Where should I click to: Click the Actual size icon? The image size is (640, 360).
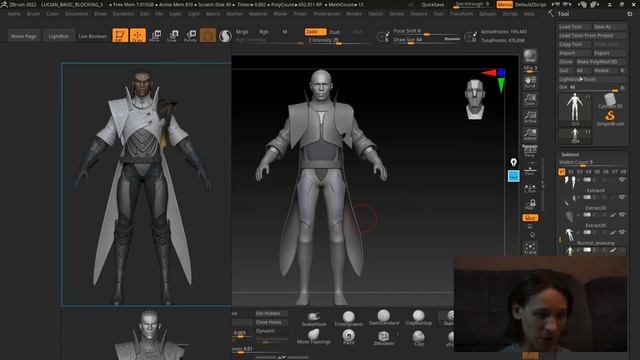coord(530,117)
